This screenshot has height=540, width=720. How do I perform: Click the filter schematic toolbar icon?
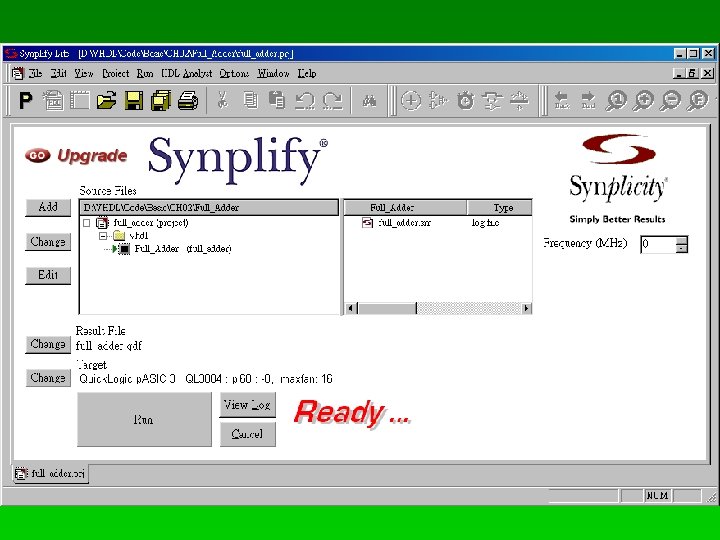pos(492,101)
